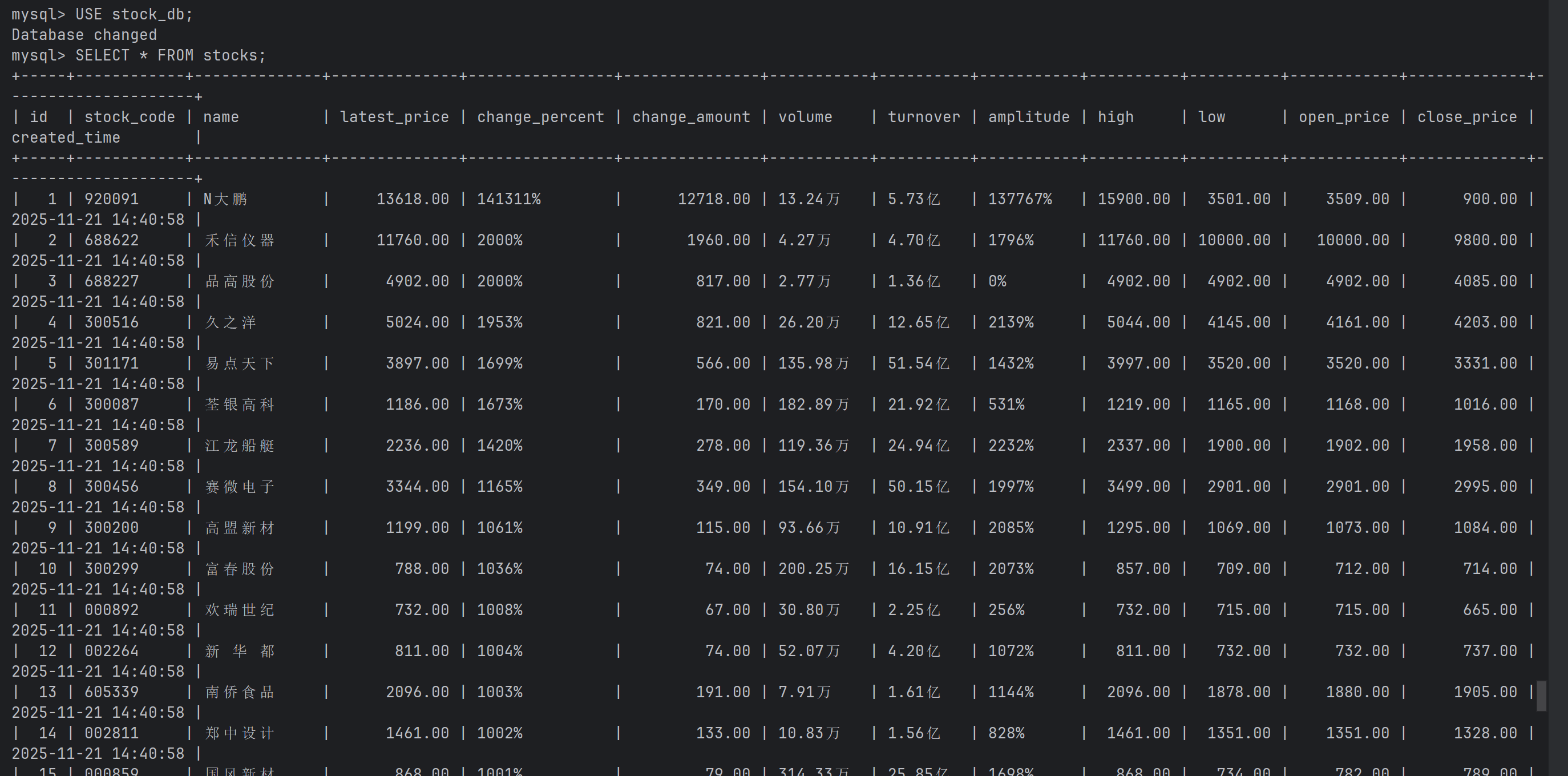Viewport: 1568px width, 776px height.
Task: Click the 'USE stock_db;' command text
Action: pos(134,14)
